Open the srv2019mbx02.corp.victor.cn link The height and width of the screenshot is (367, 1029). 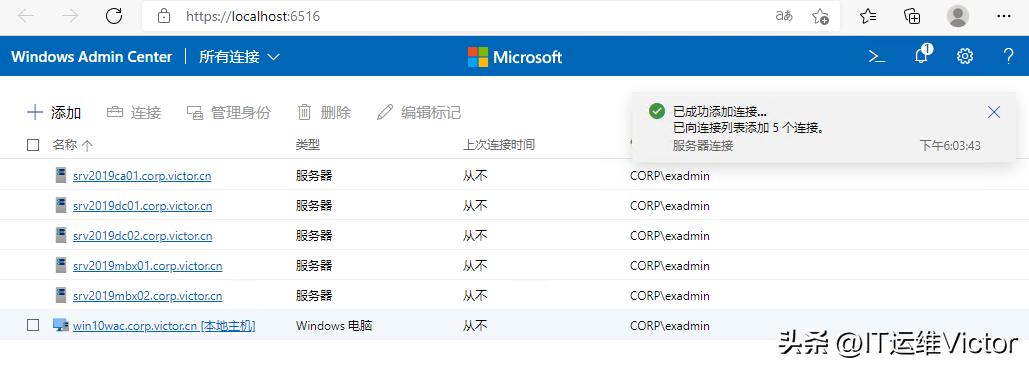(x=148, y=295)
